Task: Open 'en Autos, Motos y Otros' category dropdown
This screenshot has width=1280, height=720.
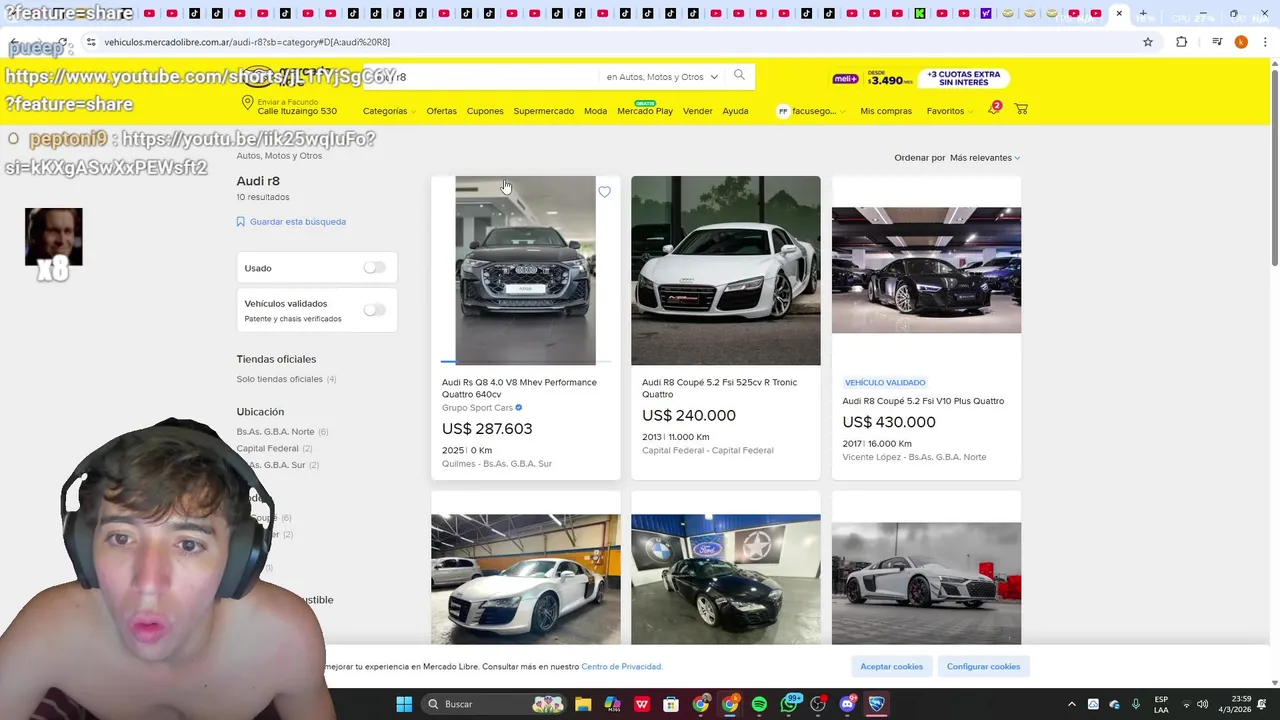Action: click(661, 77)
